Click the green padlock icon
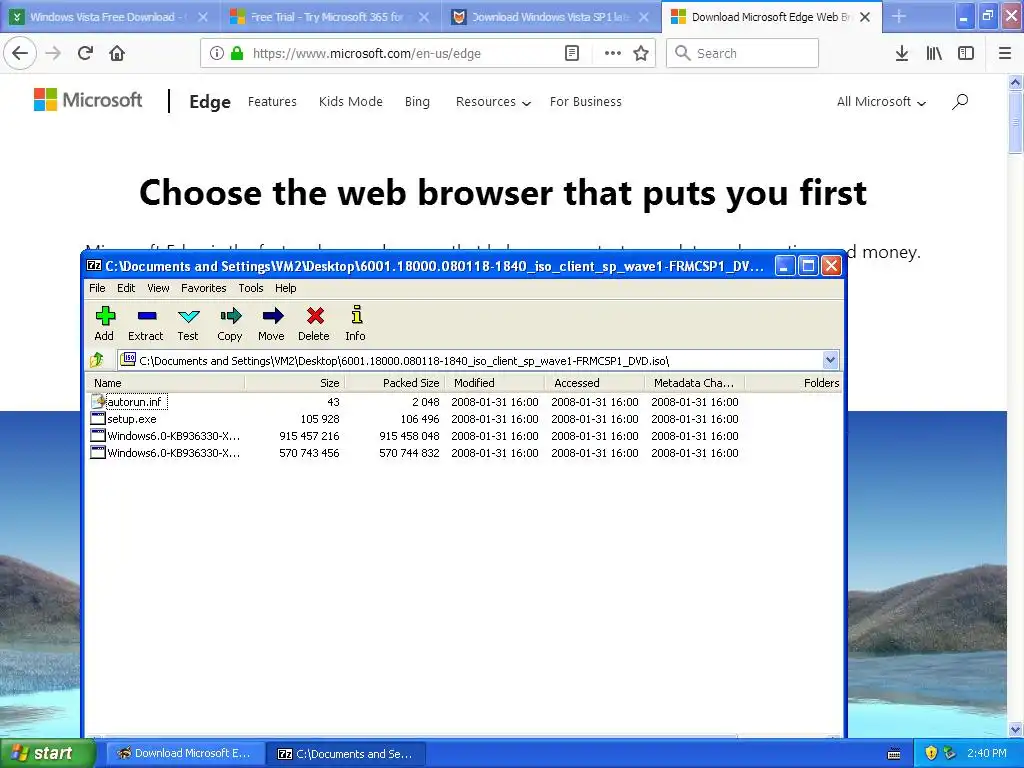Viewport: 1024px width, 768px height. 238,54
